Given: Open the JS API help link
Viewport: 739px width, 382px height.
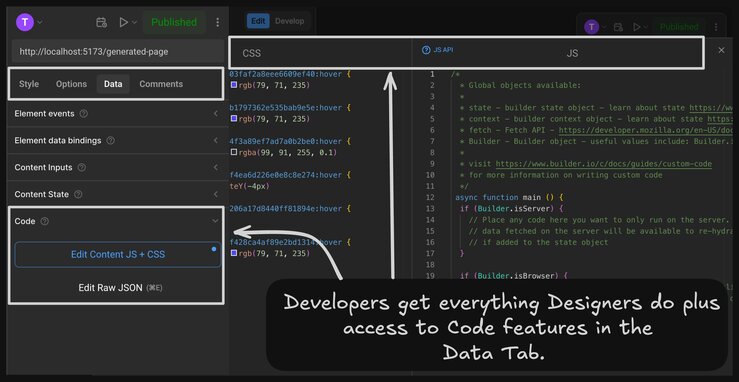Looking at the screenshot, I should tap(438, 49).
